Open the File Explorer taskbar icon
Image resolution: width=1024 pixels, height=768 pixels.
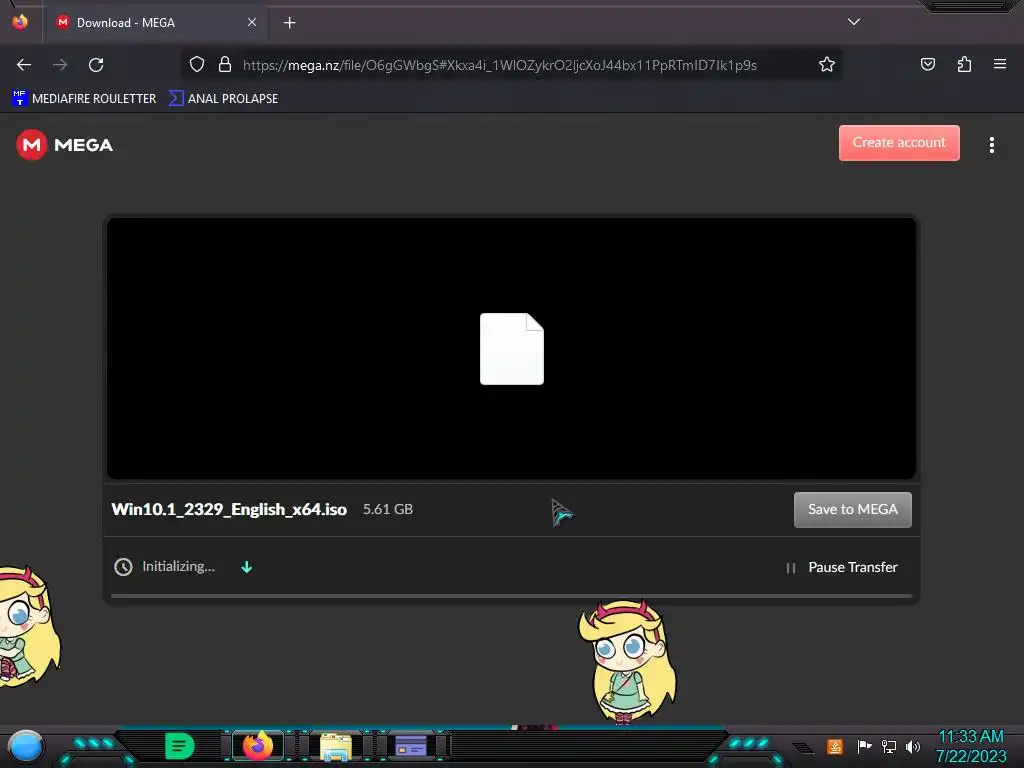(x=336, y=747)
